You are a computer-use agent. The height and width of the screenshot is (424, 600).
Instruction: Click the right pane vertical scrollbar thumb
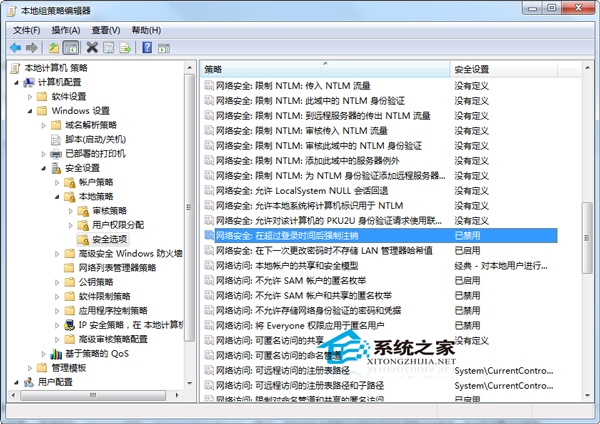[x=587, y=238]
